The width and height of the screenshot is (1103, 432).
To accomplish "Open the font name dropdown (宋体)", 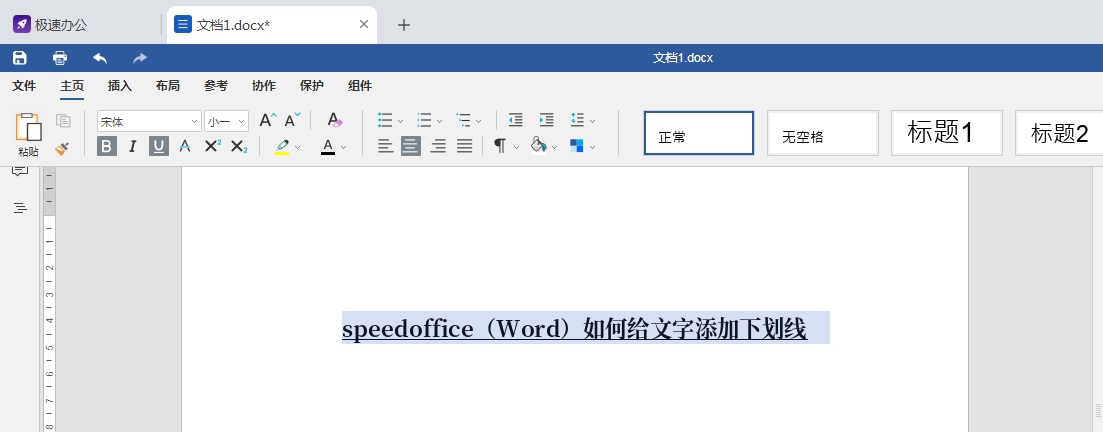I will 195,122.
